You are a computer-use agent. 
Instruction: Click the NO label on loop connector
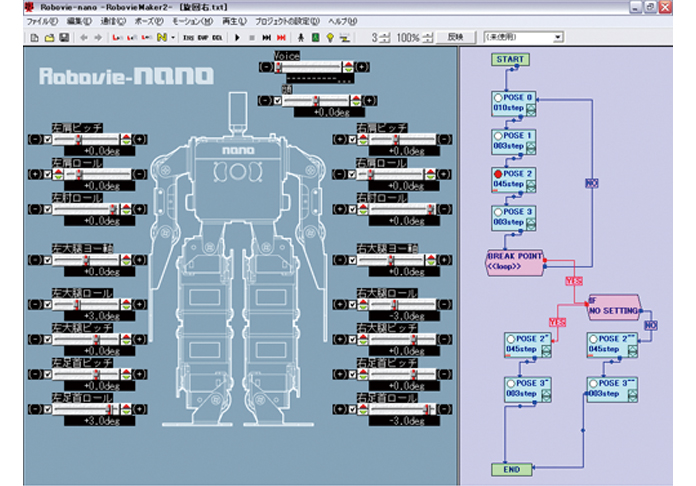coord(592,183)
